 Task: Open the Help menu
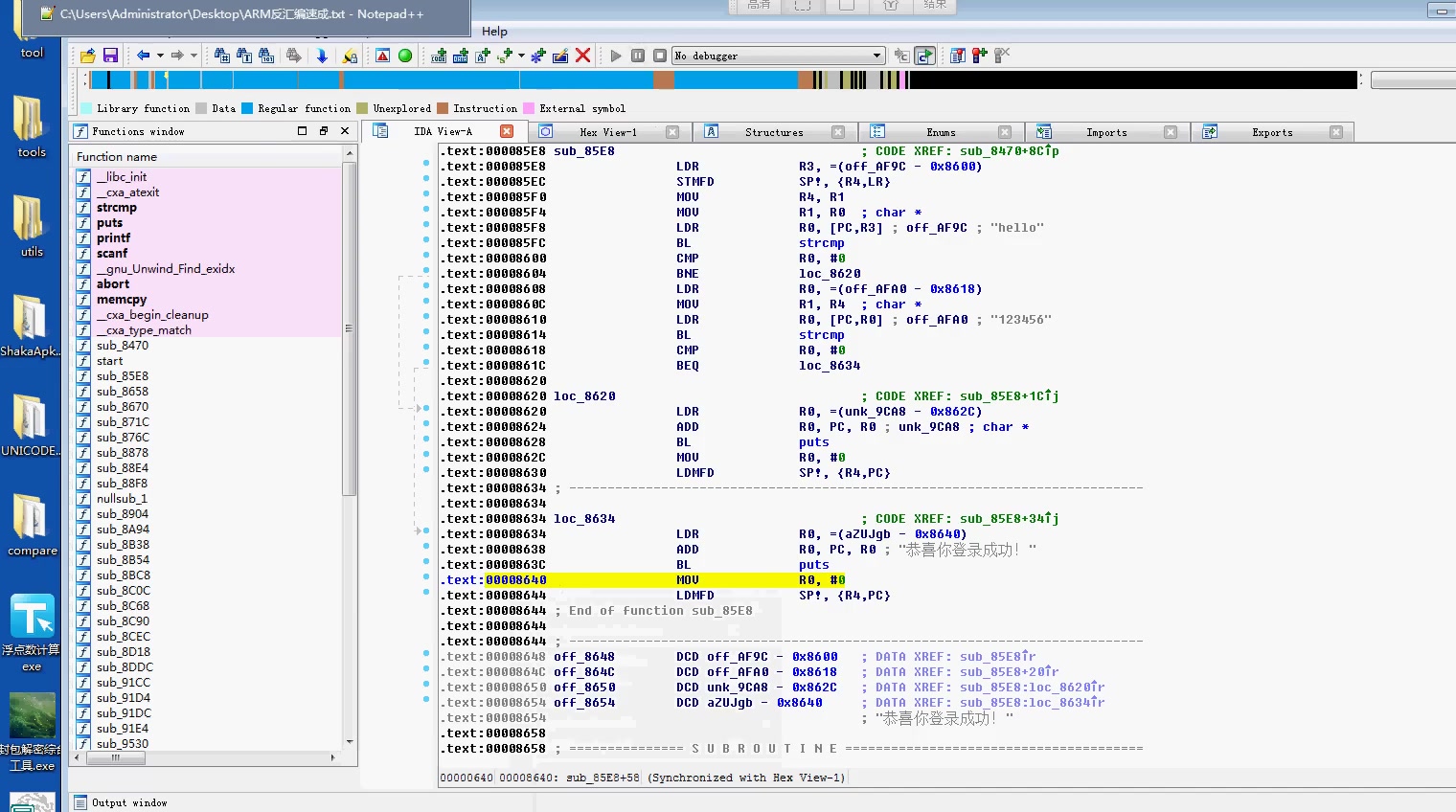[x=494, y=32]
